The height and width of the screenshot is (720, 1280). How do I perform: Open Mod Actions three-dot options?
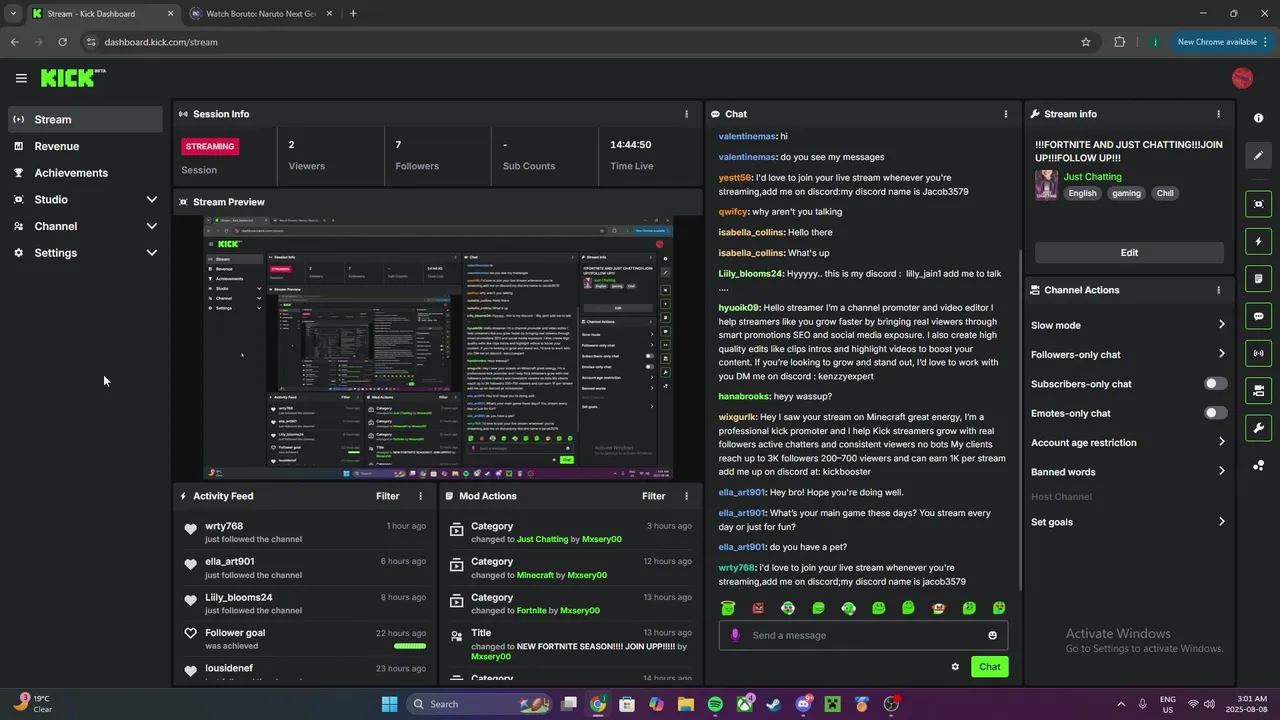tap(686, 496)
